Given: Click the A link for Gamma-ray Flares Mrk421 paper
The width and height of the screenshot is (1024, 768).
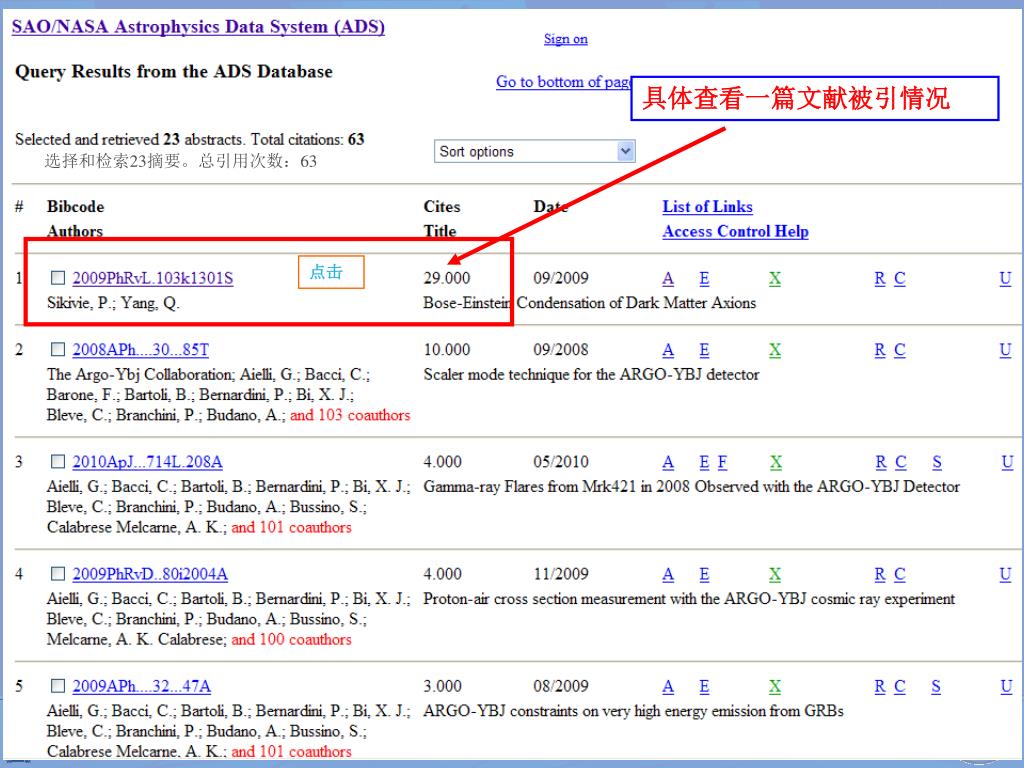Looking at the screenshot, I should point(668,462).
